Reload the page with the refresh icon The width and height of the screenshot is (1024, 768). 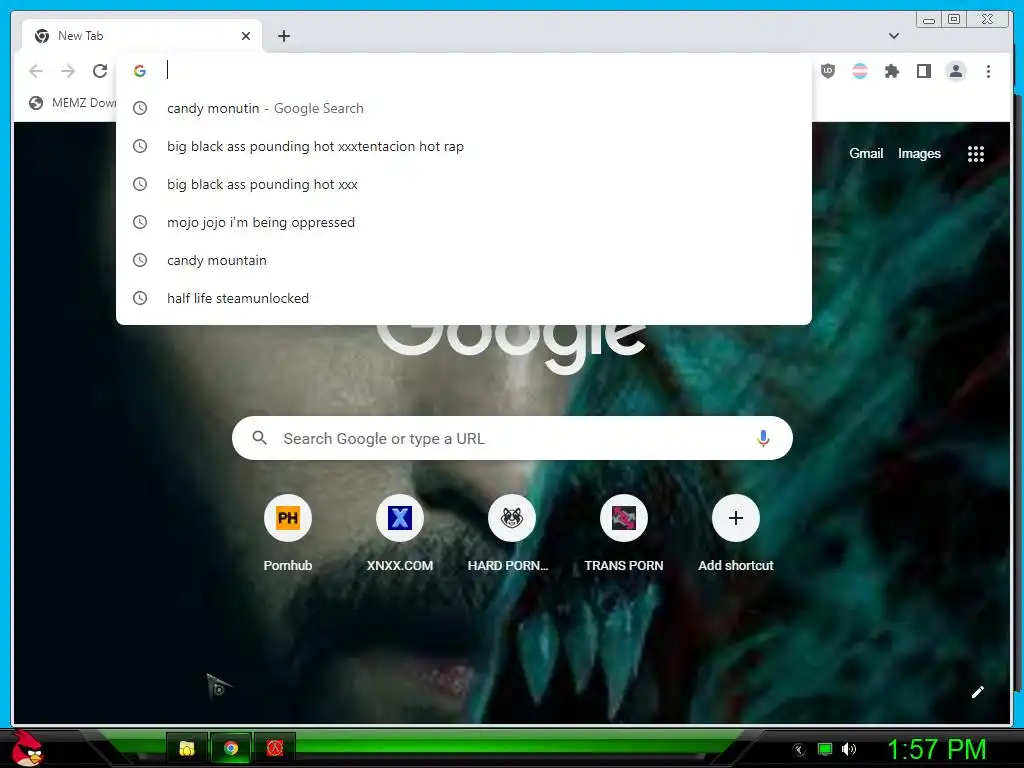point(100,71)
